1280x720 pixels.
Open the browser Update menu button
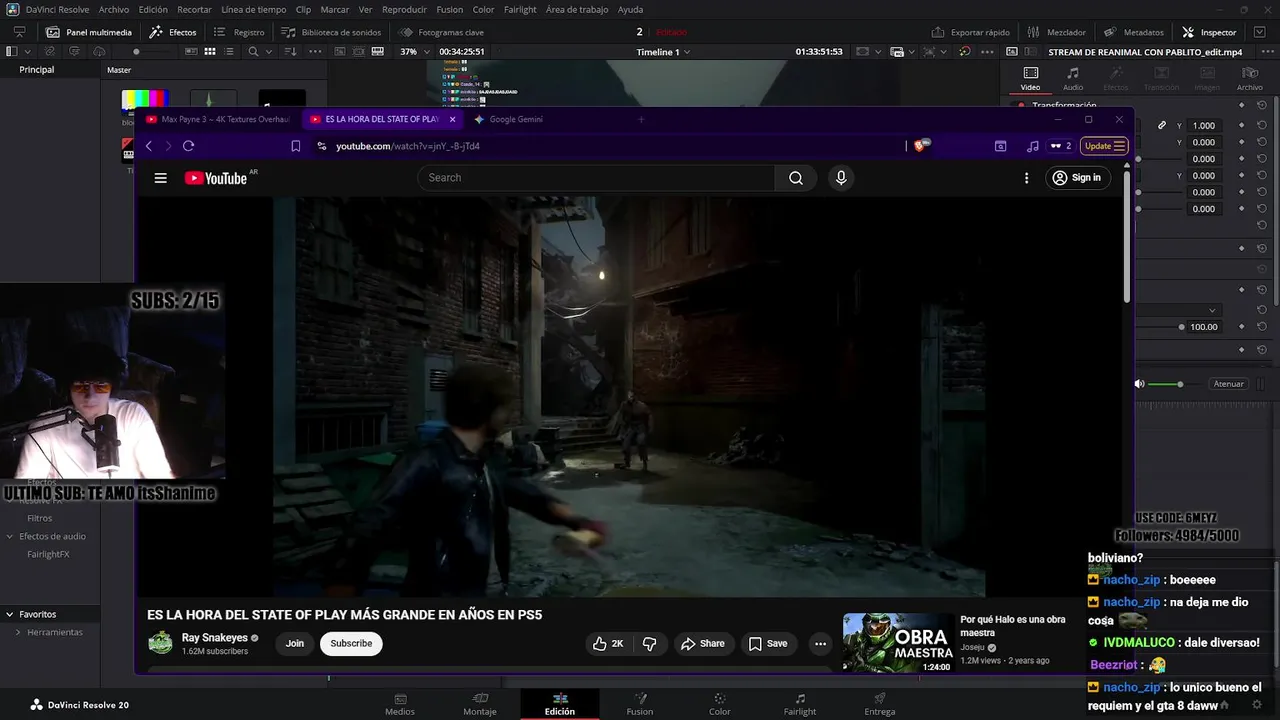click(1105, 146)
